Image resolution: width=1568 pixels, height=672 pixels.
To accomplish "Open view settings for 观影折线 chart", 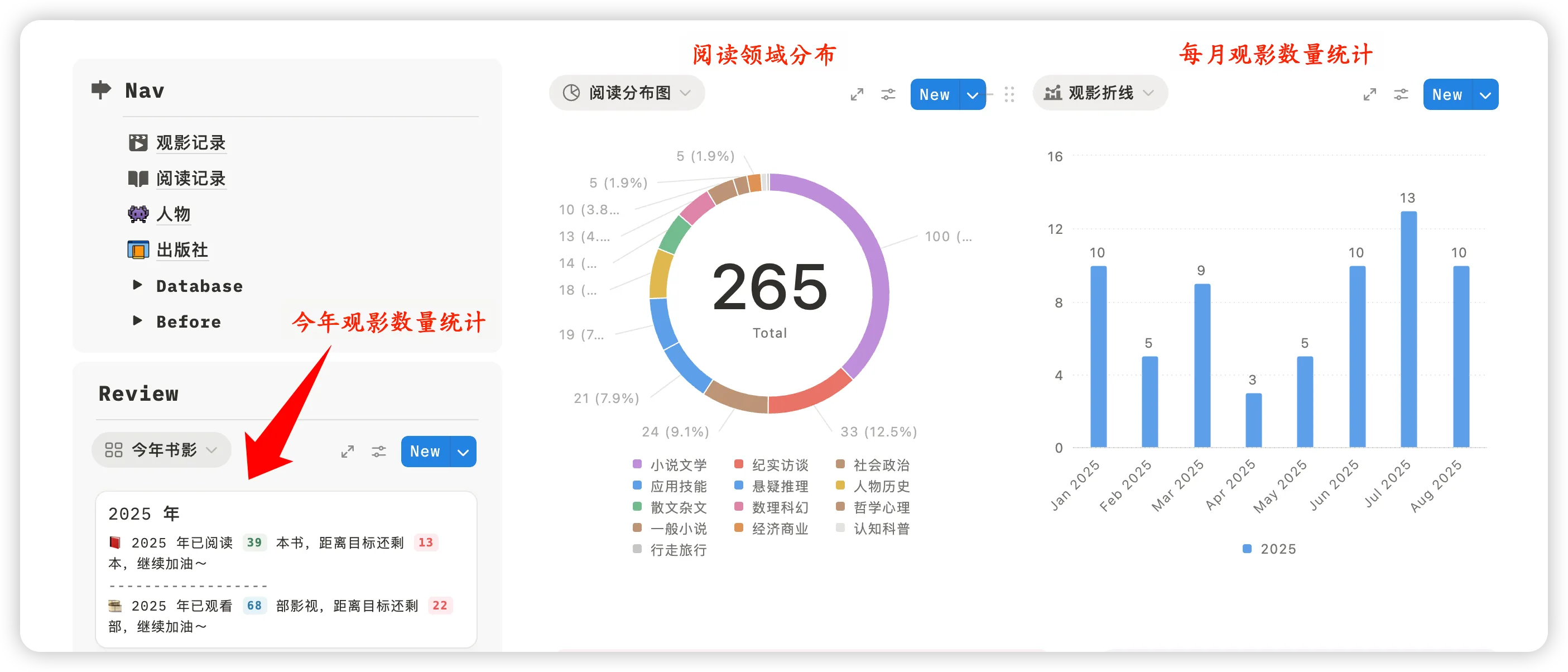I will pyautogui.click(x=1401, y=94).
